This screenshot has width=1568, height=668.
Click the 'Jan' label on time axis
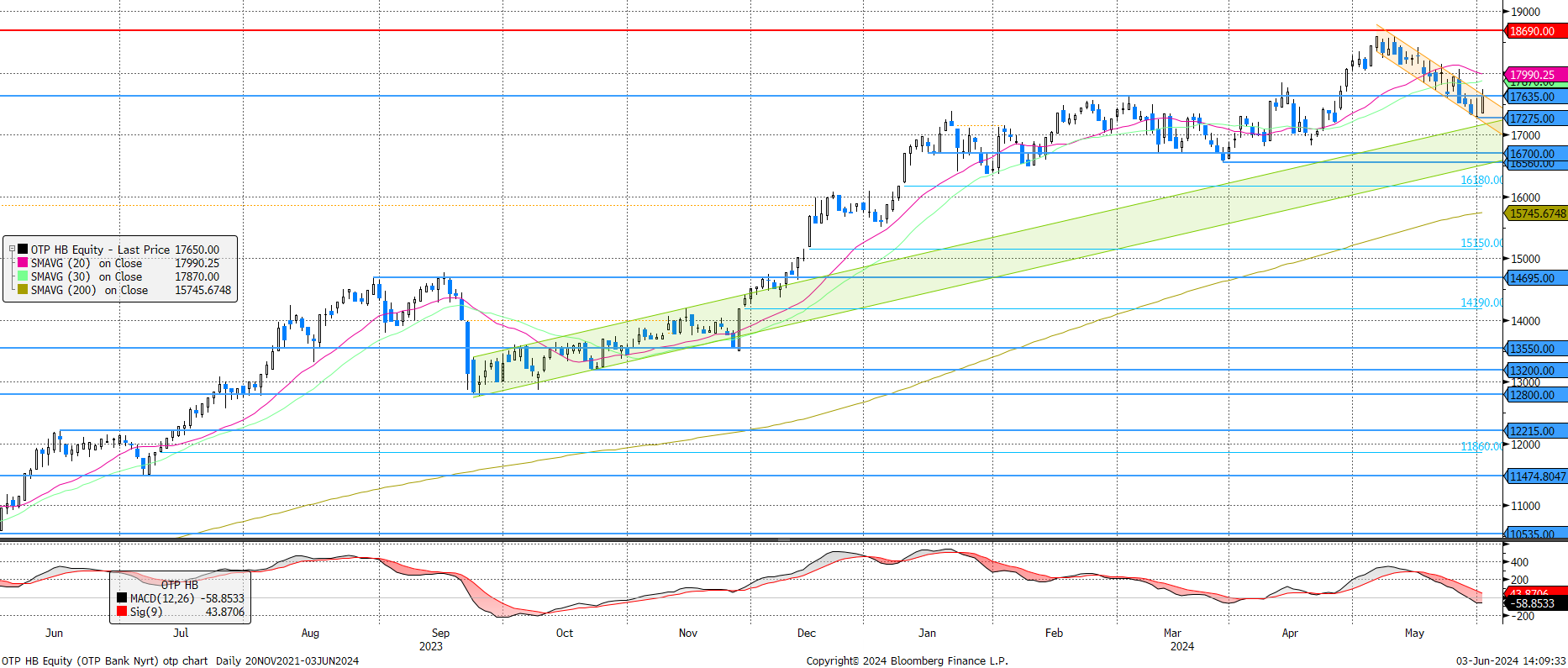(x=928, y=633)
